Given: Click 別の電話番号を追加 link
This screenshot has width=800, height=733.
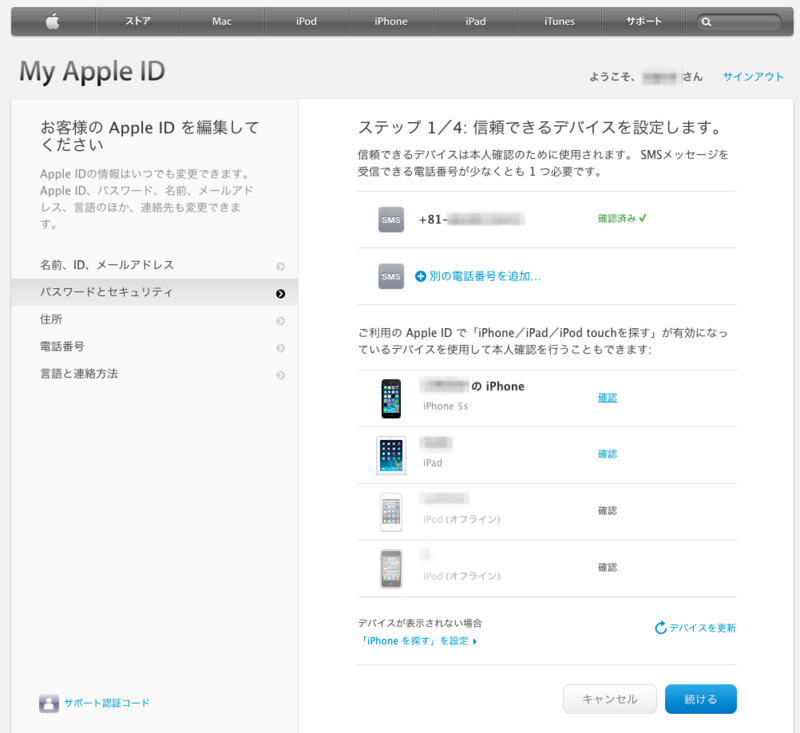Looking at the screenshot, I should [485, 276].
